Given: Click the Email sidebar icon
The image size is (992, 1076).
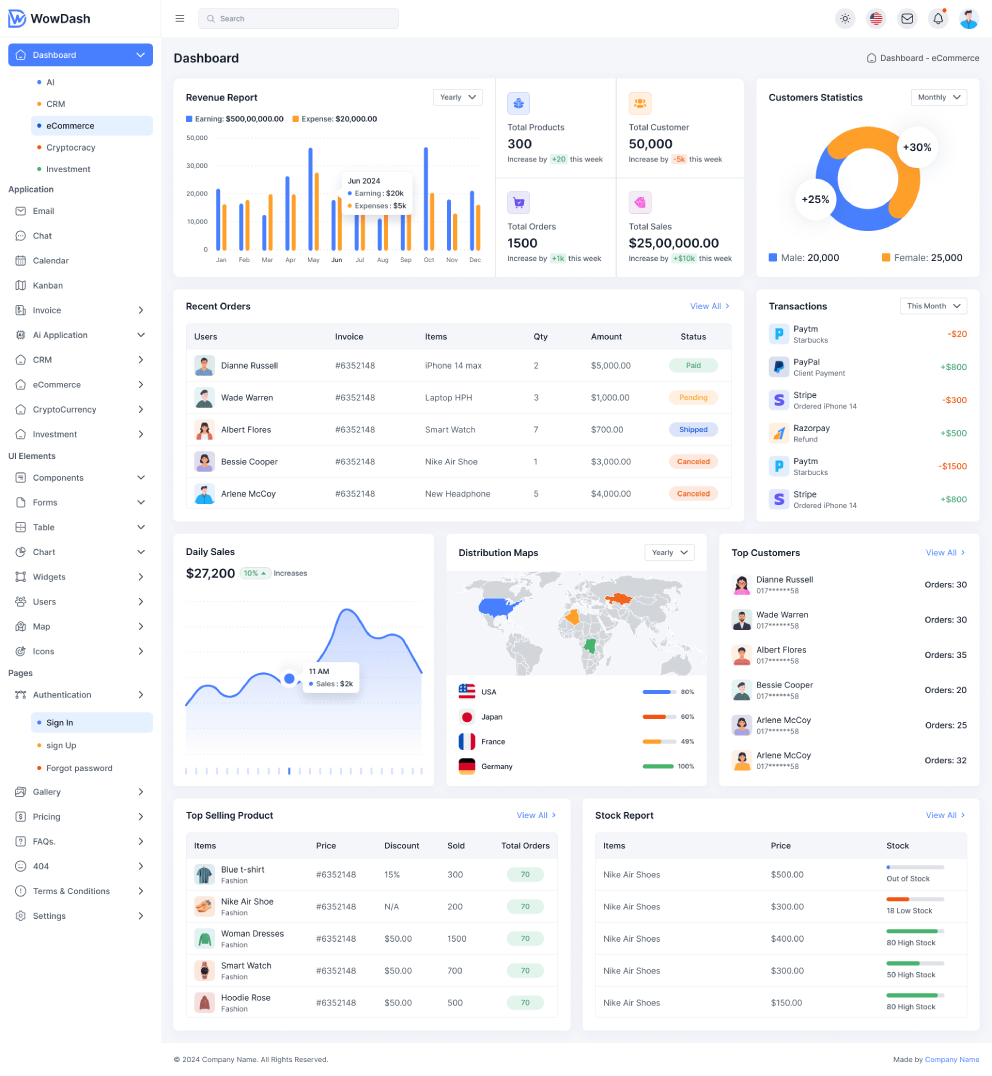Looking at the screenshot, I should (x=21, y=211).
